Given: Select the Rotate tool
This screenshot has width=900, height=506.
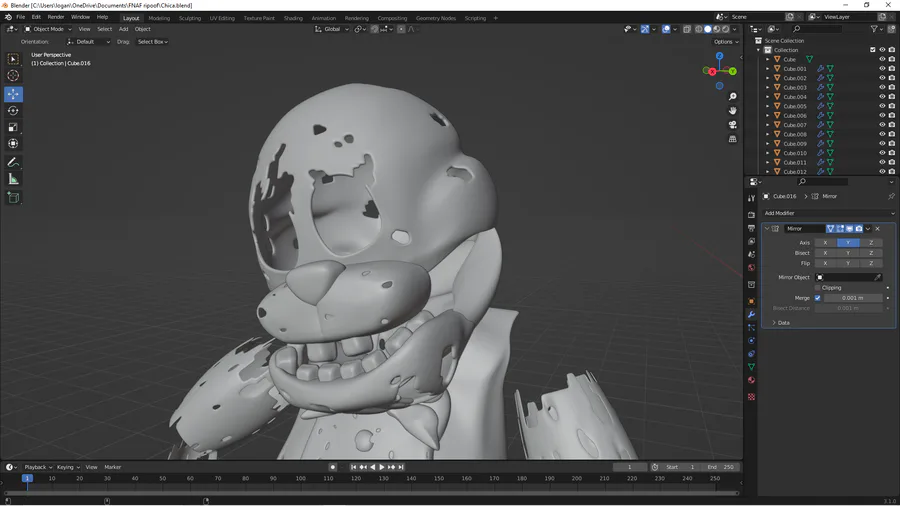Looking at the screenshot, I should 13,111.
